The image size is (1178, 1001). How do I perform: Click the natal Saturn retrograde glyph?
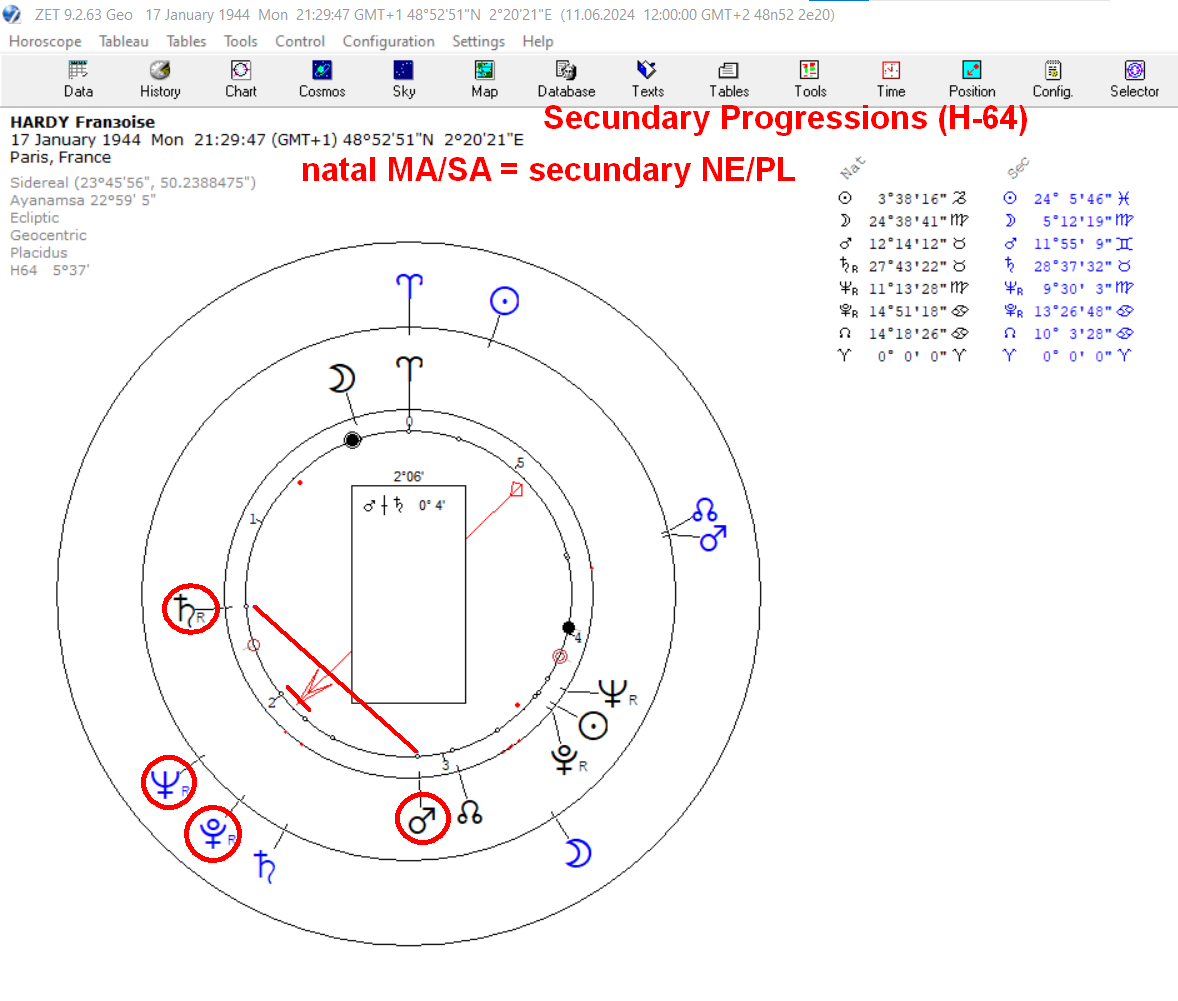point(189,609)
